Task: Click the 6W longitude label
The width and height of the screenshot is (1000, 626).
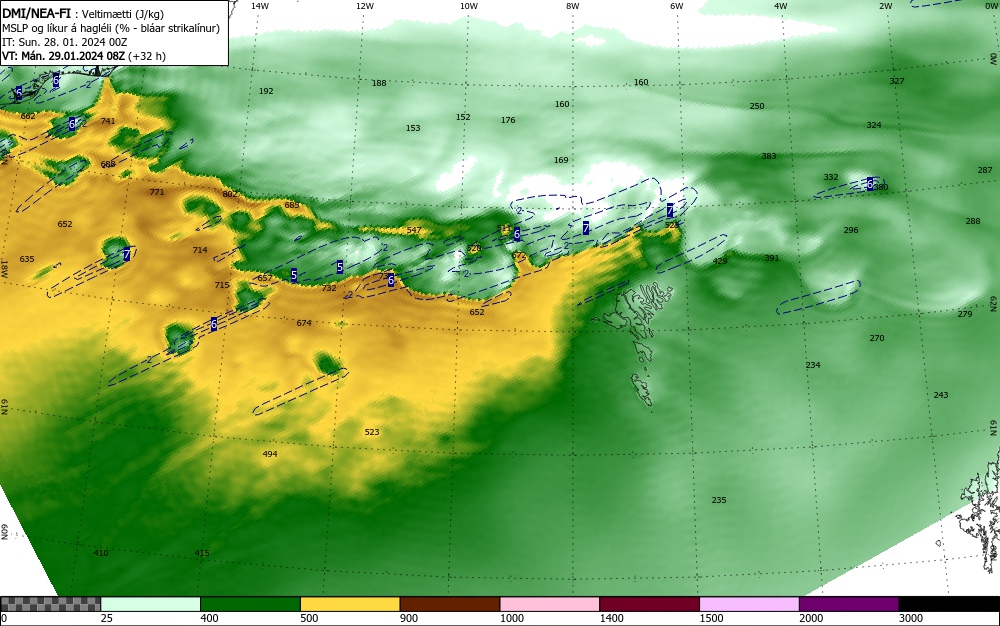Action: tap(677, 6)
